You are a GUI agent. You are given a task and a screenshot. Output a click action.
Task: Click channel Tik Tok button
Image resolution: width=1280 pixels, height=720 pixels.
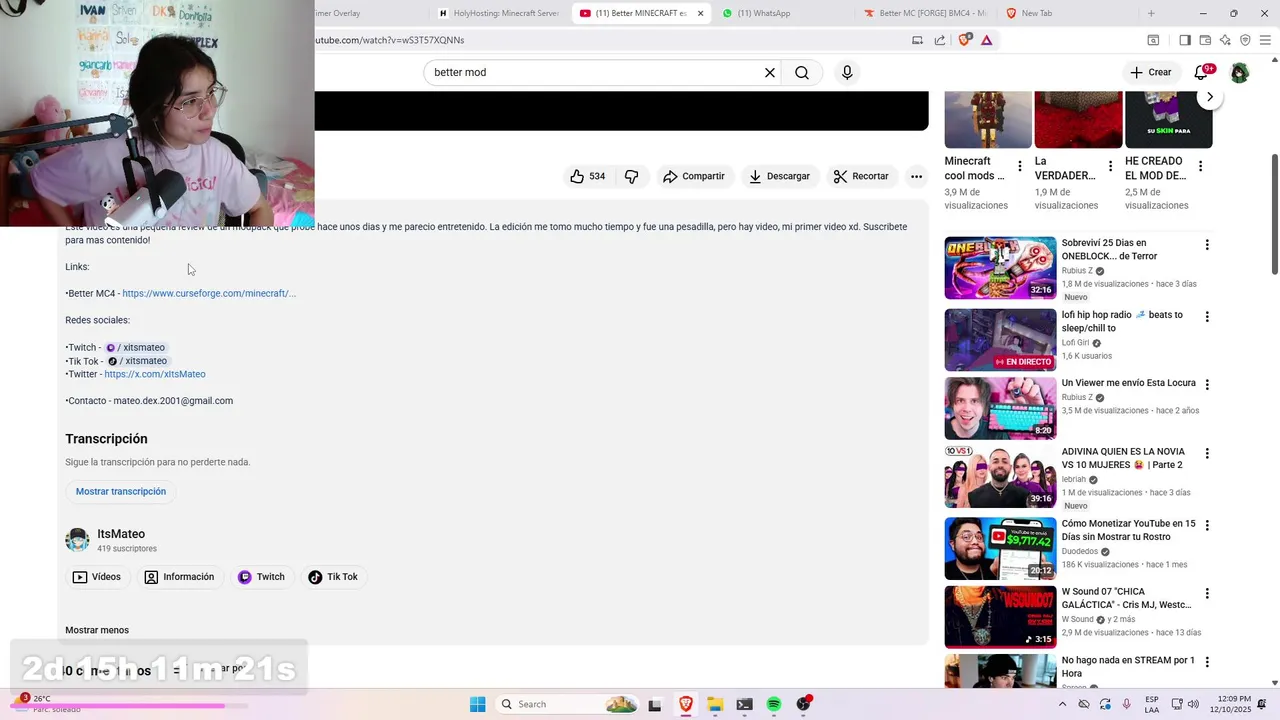(x=333, y=577)
